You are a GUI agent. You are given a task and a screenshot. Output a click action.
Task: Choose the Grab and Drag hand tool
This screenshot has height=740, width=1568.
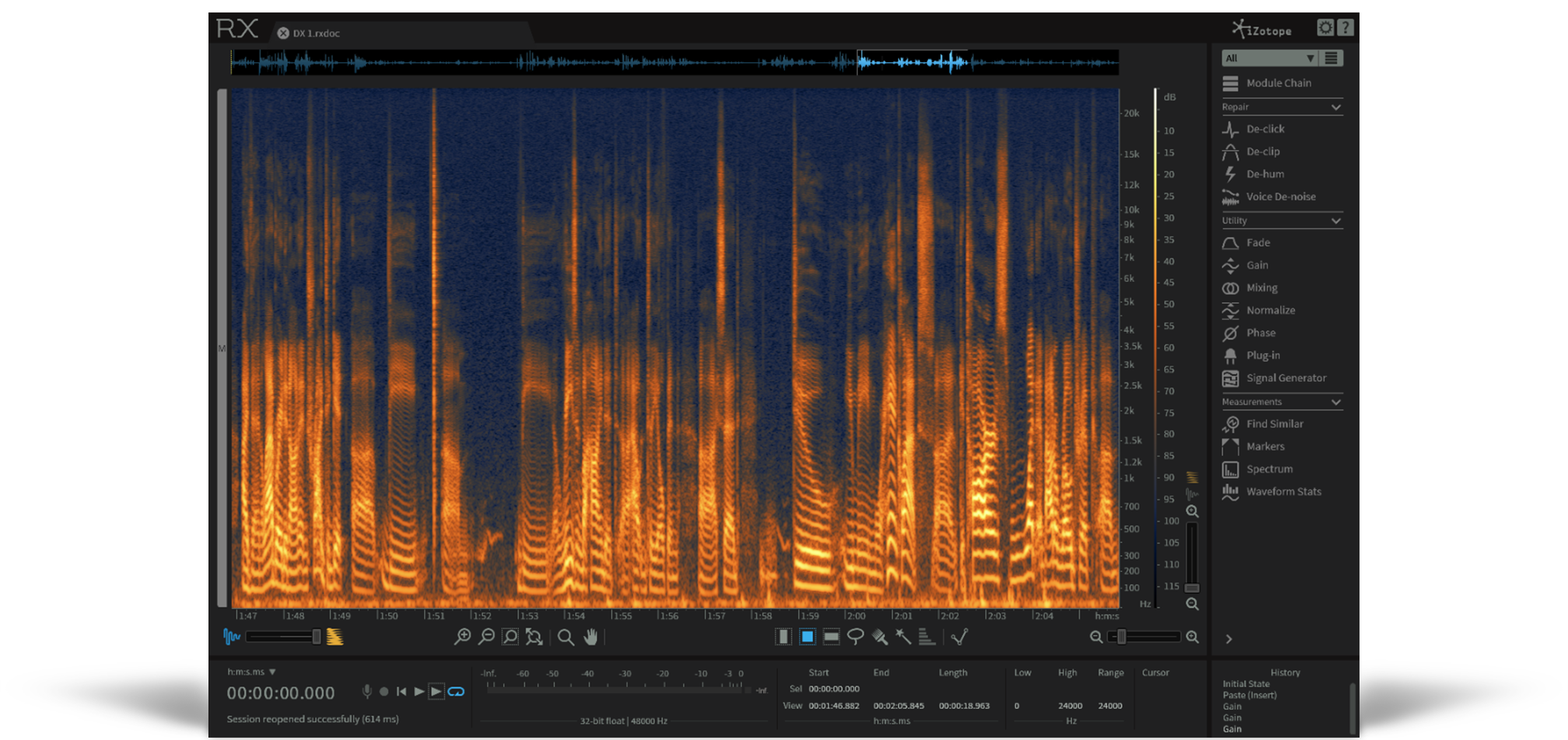pos(591,637)
